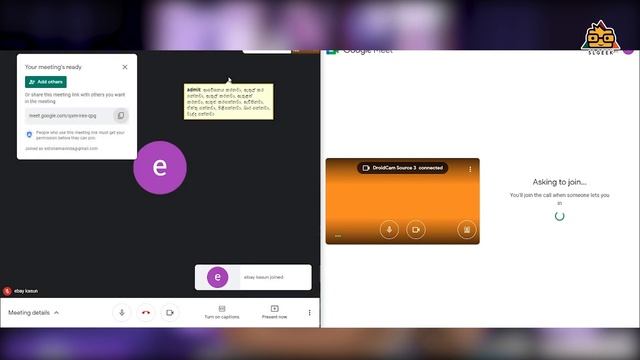Image resolution: width=640 pixels, height=360 pixels.
Task: Click the Asking to join heading
Action: click(x=559, y=182)
